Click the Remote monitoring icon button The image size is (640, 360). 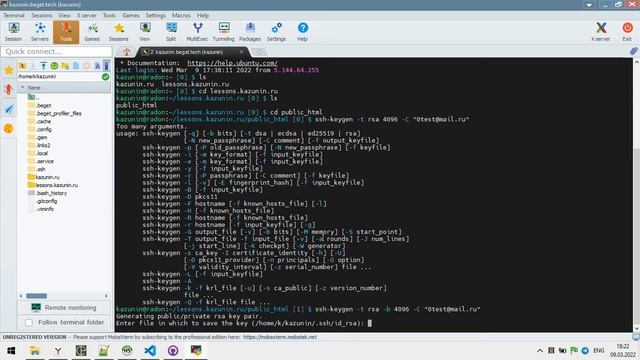64,307
